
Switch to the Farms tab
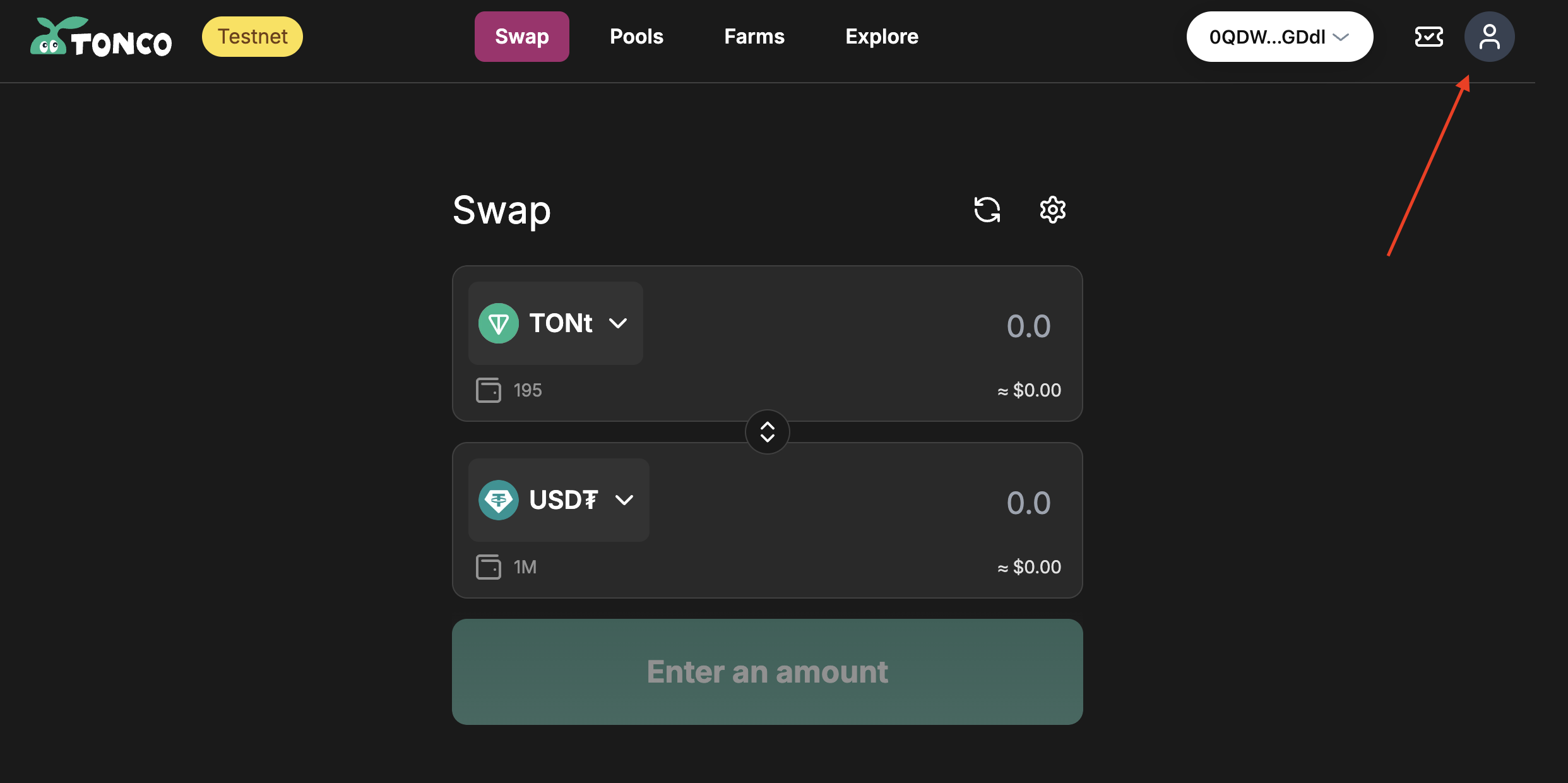(x=754, y=37)
